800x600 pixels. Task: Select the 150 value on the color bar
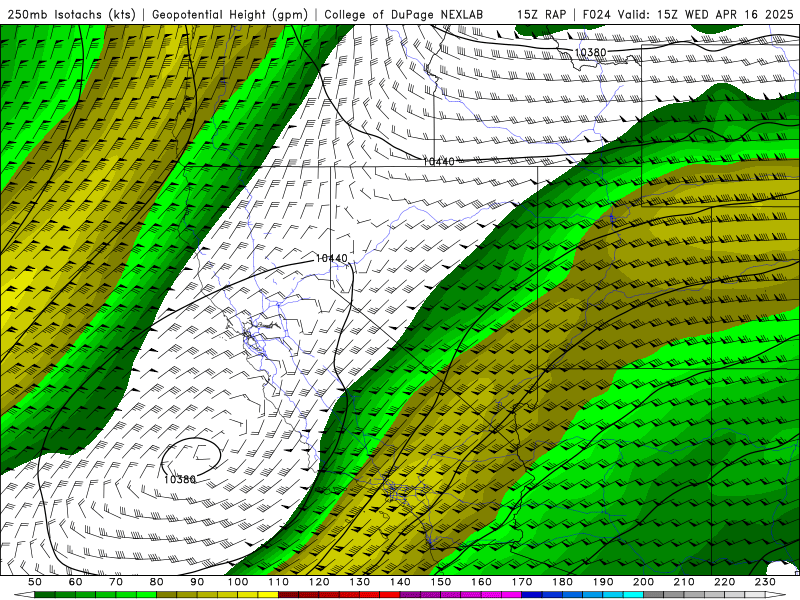(x=441, y=582)
